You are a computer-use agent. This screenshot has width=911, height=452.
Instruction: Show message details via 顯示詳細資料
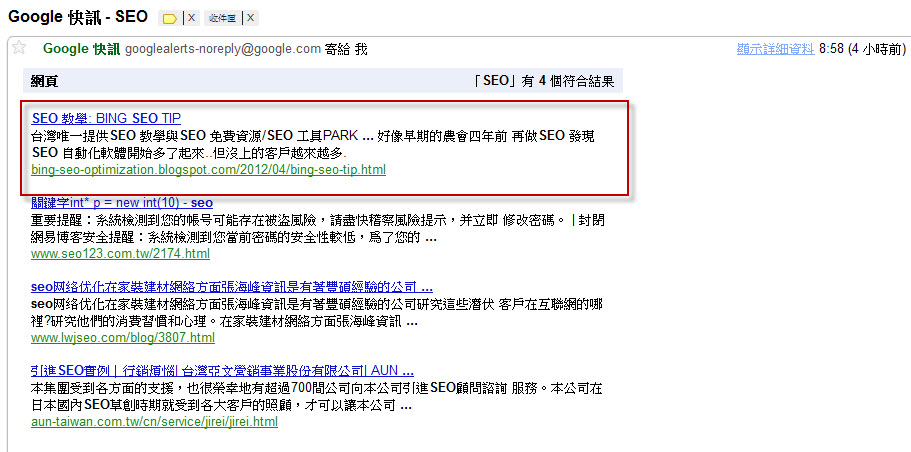coord(775,49)
